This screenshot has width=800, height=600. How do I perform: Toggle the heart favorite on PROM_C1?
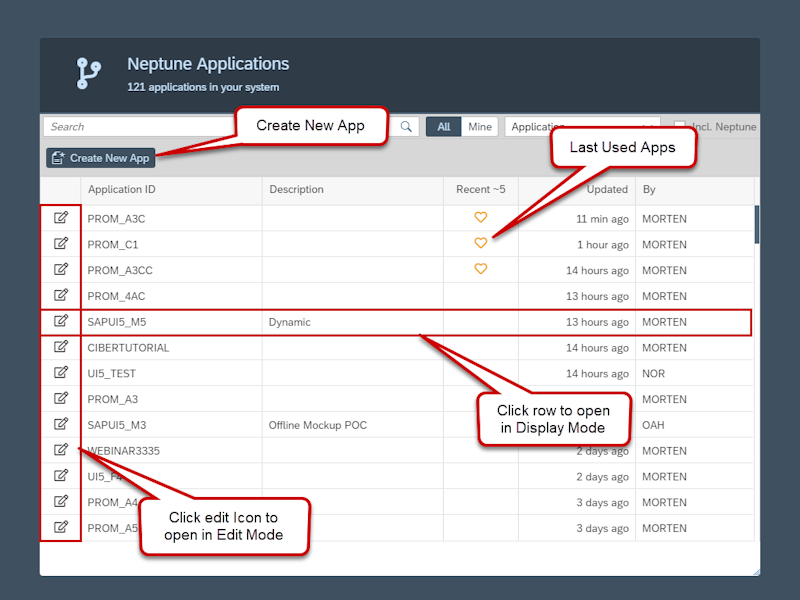pos(481,243)
